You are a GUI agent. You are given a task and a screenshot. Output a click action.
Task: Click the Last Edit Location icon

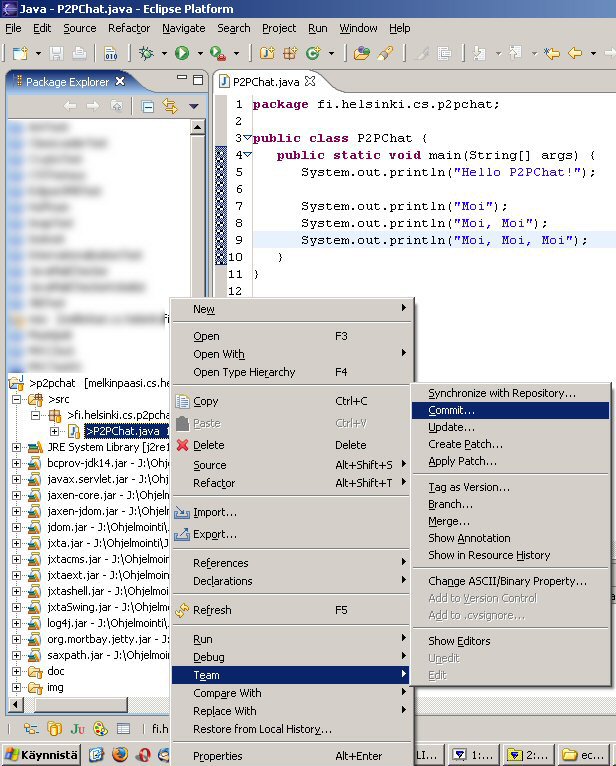point(552,53)
